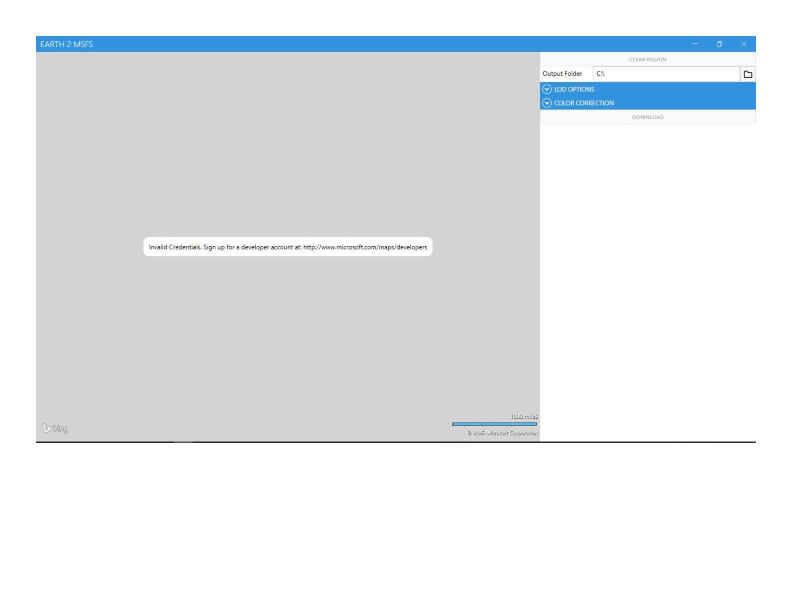The height and width of the screenshot is (612, 792).
Task: Click the LOD Options chevron icon
Action: pyautogui.click(x=547, y=89)
